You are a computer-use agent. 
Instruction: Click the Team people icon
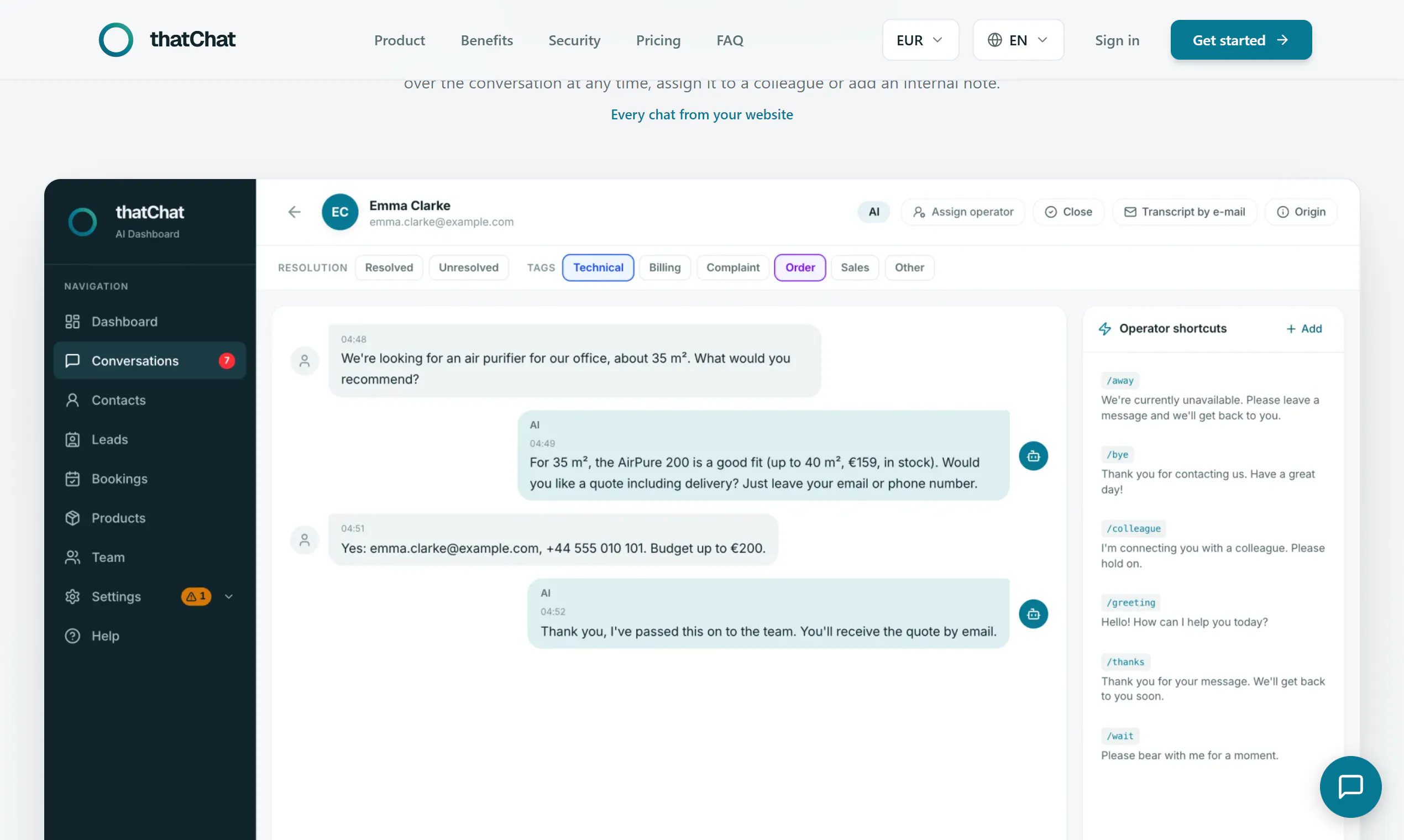click(x=72, y=558)
